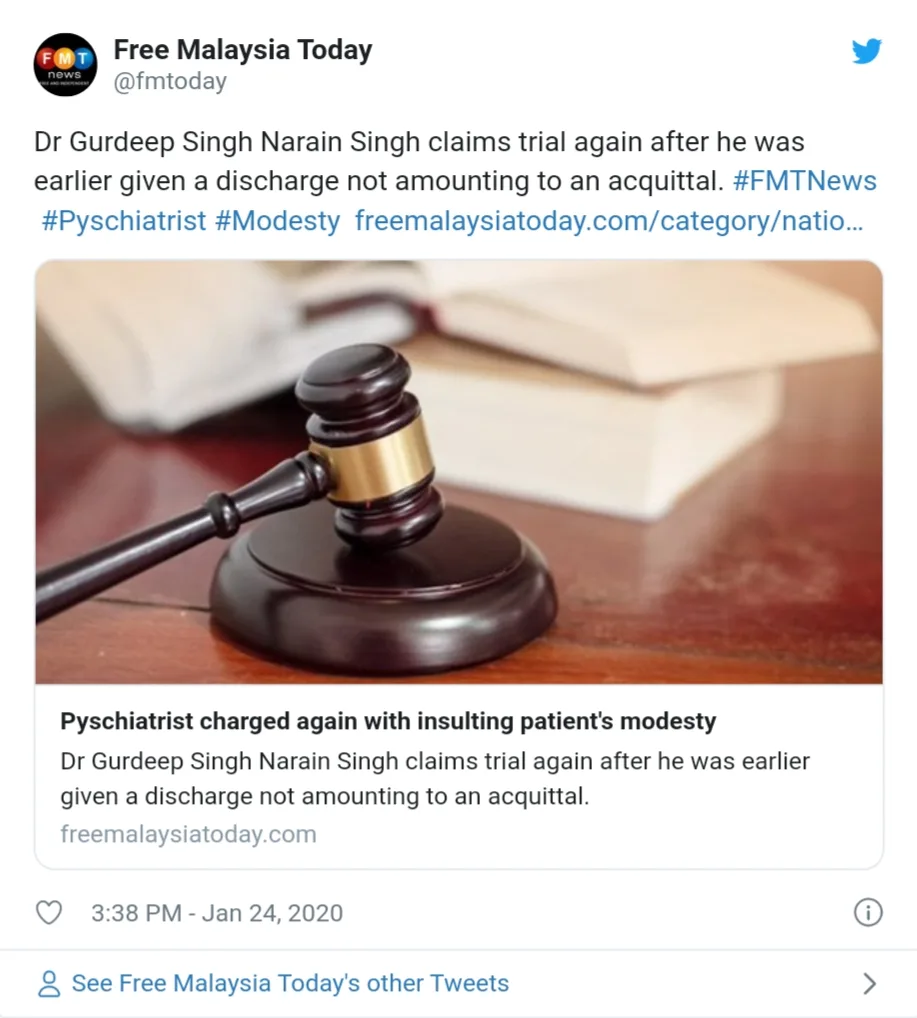Open the #Pyschiatrist hashtag
This screenshot has width=917, height=1018.
(x=123, y=221)
